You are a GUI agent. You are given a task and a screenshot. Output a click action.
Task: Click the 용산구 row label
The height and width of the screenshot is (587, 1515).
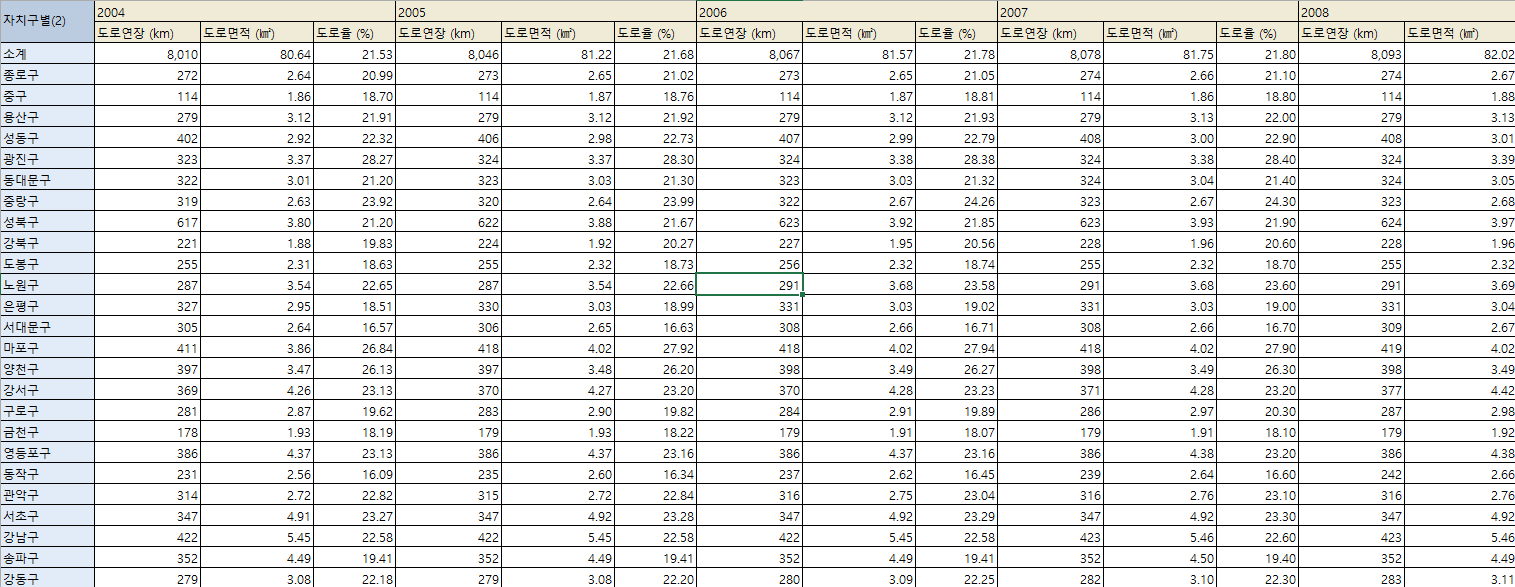click(x=47, y=117)
